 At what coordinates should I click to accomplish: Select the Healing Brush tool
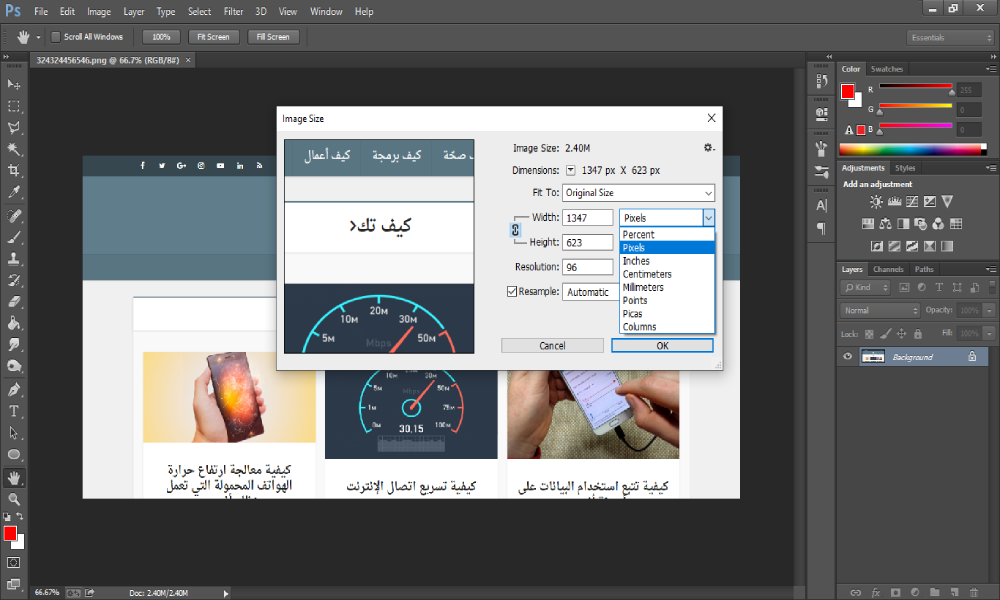[x=13, y=216]
